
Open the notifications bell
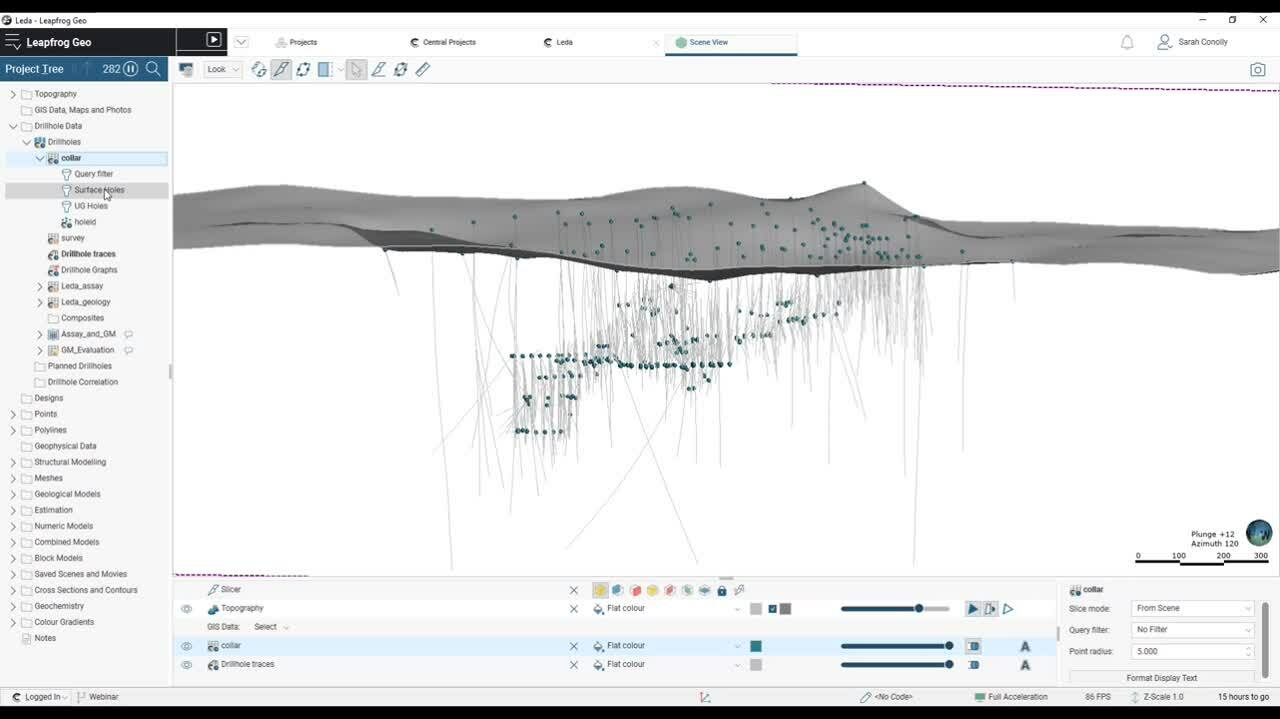click(x=1127, y=42)
